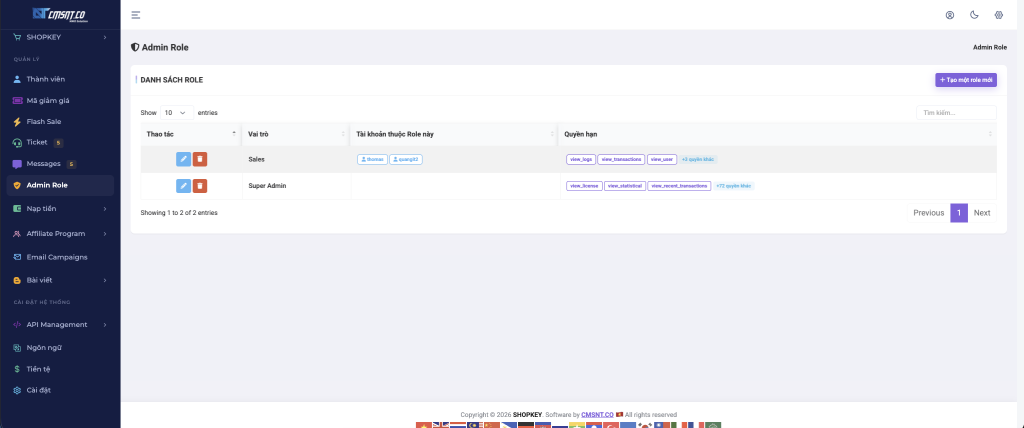
Task: Toggle dark mode with moon icon
Action: 974,15
